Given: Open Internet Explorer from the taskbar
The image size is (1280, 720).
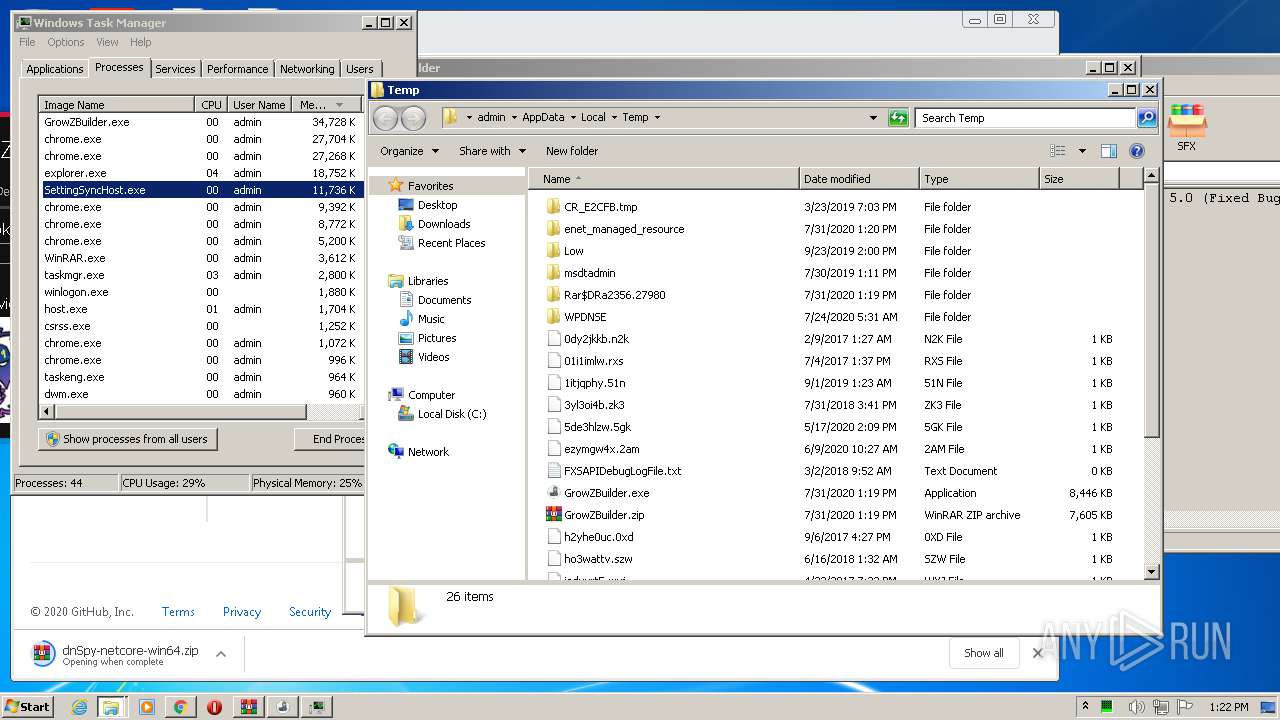Looking at the screenshot, I should pyautogui.click(x=80, y=707).
